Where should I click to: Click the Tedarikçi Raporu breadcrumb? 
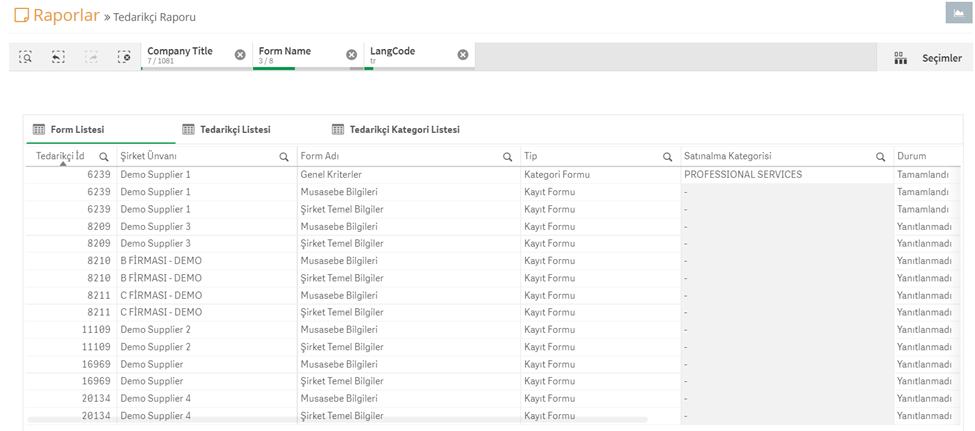[x=154, y=17]
